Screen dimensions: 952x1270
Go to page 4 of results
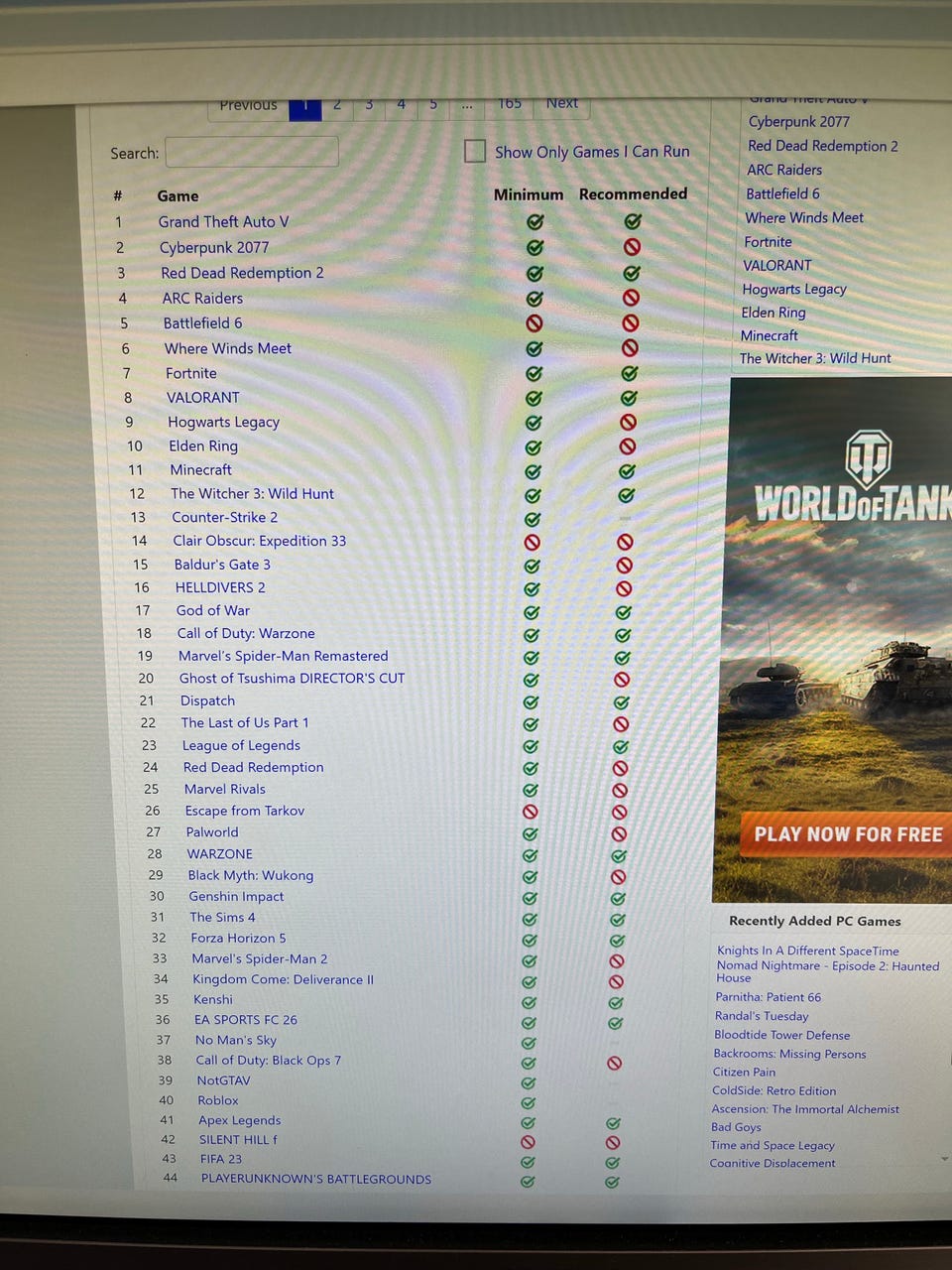(401, 105)
